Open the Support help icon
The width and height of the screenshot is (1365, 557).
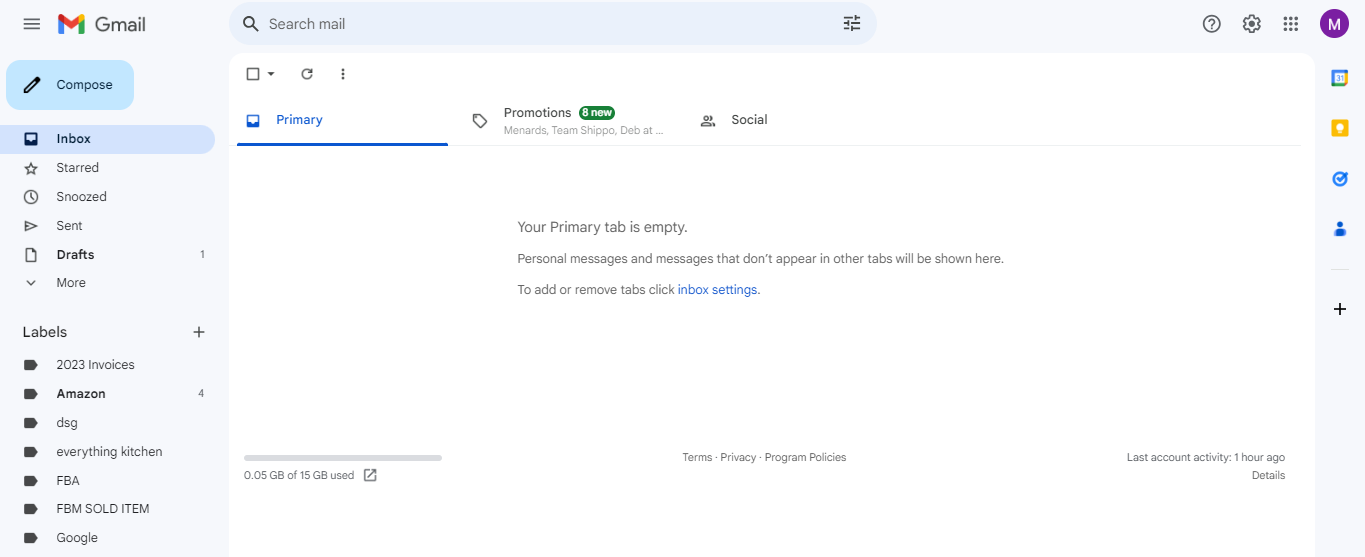tap(1212, 24)
